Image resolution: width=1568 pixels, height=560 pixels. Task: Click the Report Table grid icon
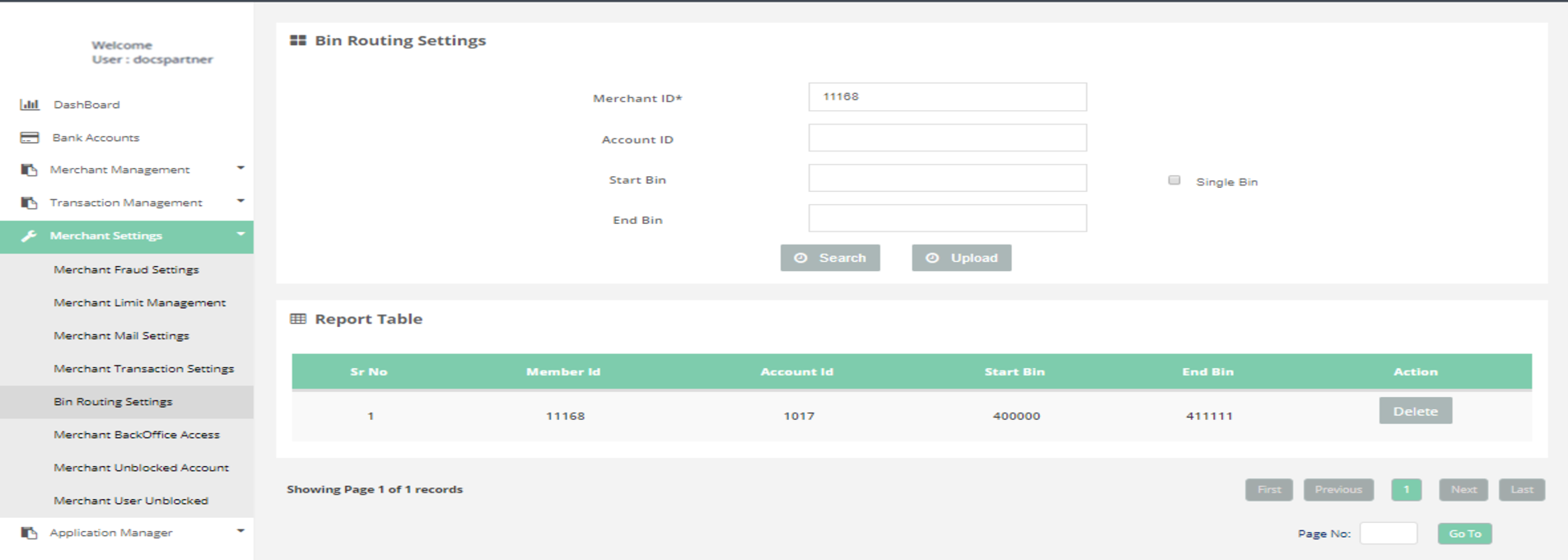point(298,319)
